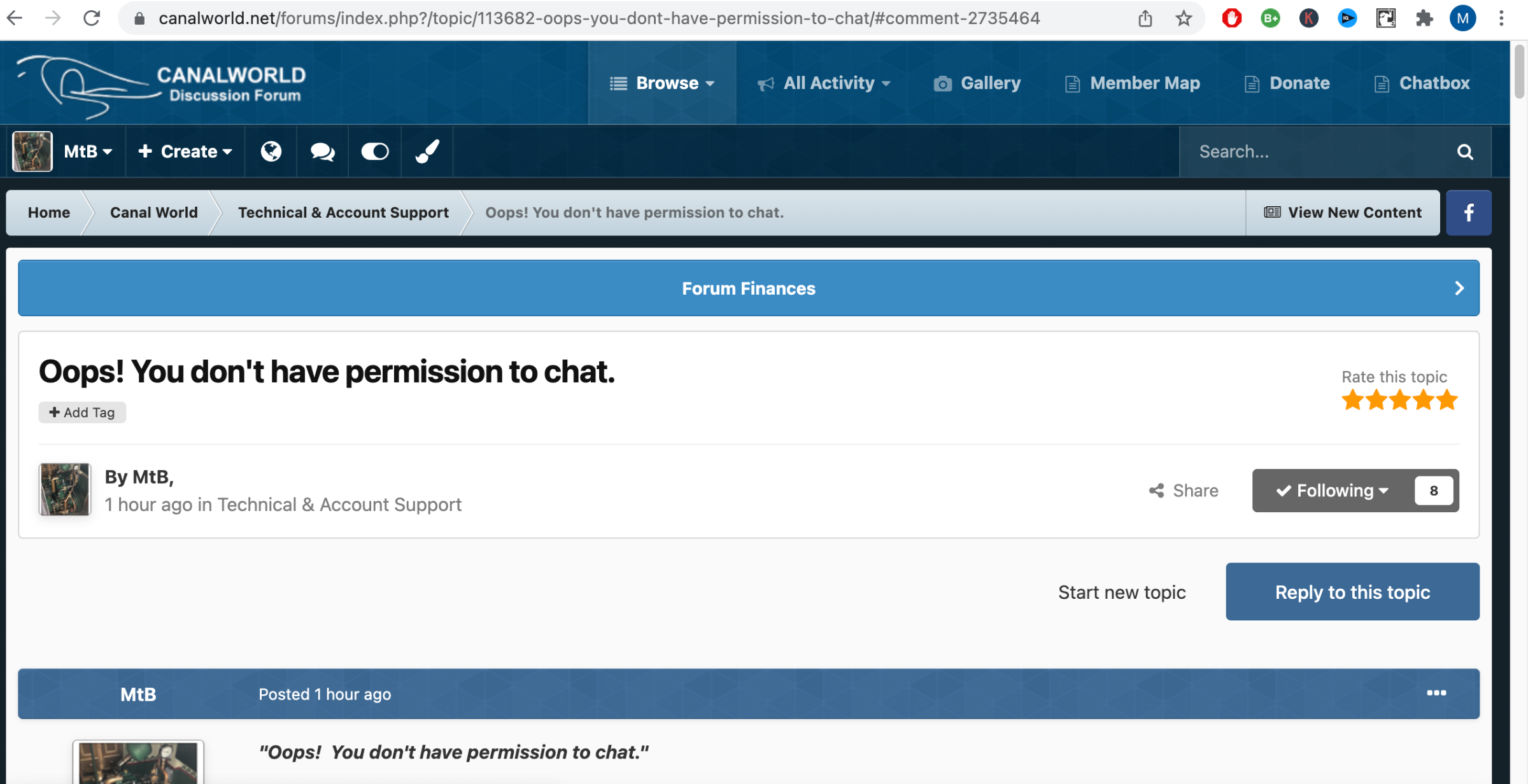The width and height of the screenshot is (1528, 784).
Task: Open notifications globe icon
Action: pyautogui.click(x=271, y=151)
